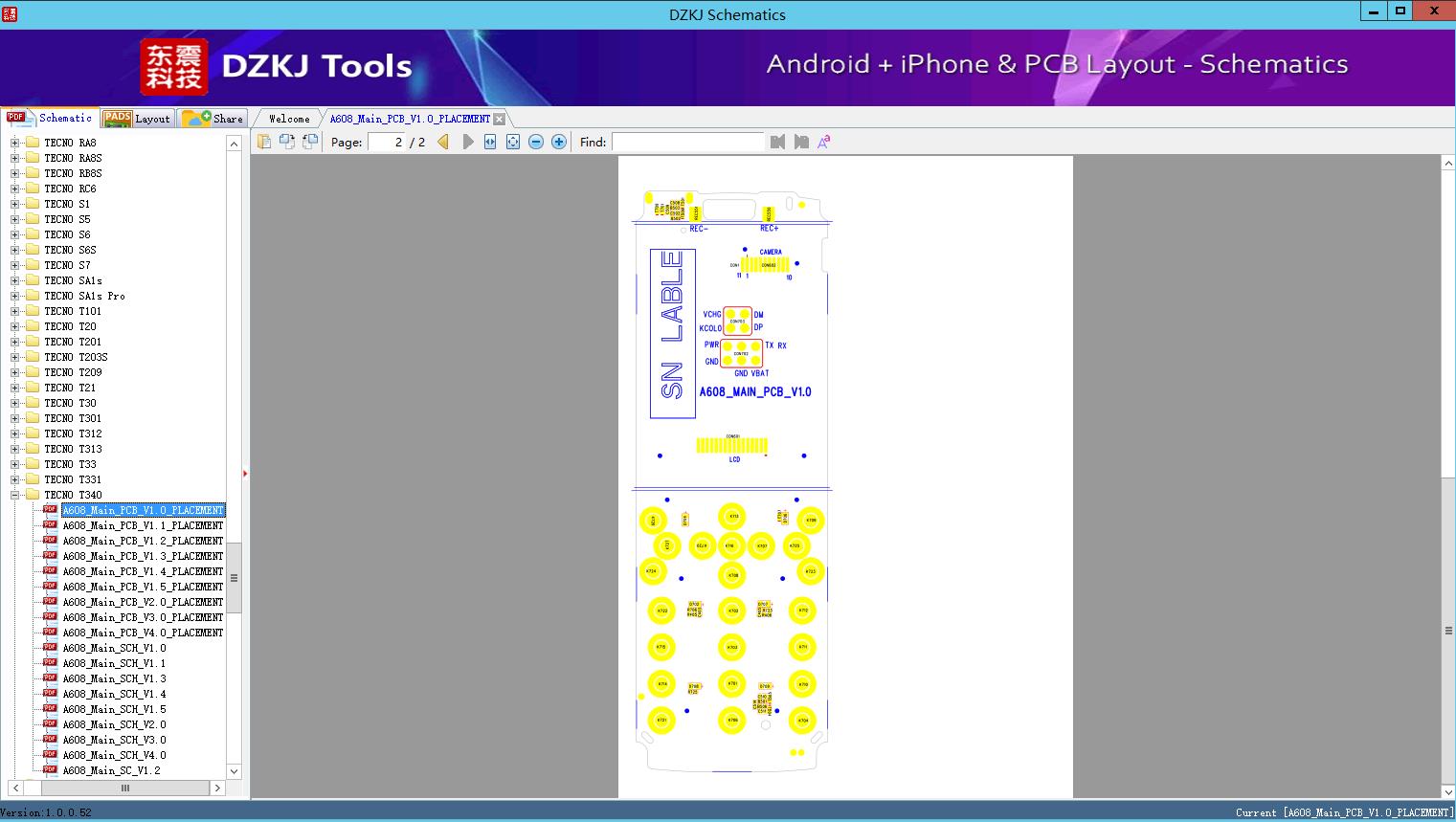The height and width of the screenshot is (822, 1456).
Task: Tree panel vertical scrollbar down arrow
Action: (235, 771)
